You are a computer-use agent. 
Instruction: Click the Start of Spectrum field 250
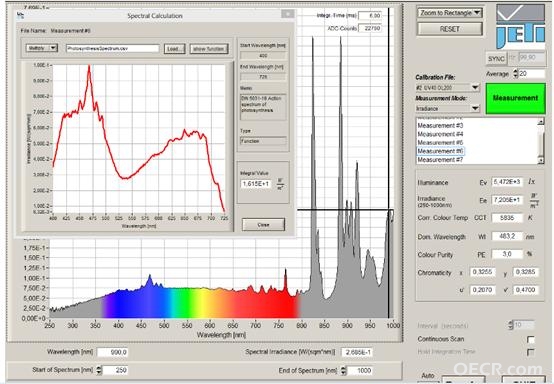(115, 370)
